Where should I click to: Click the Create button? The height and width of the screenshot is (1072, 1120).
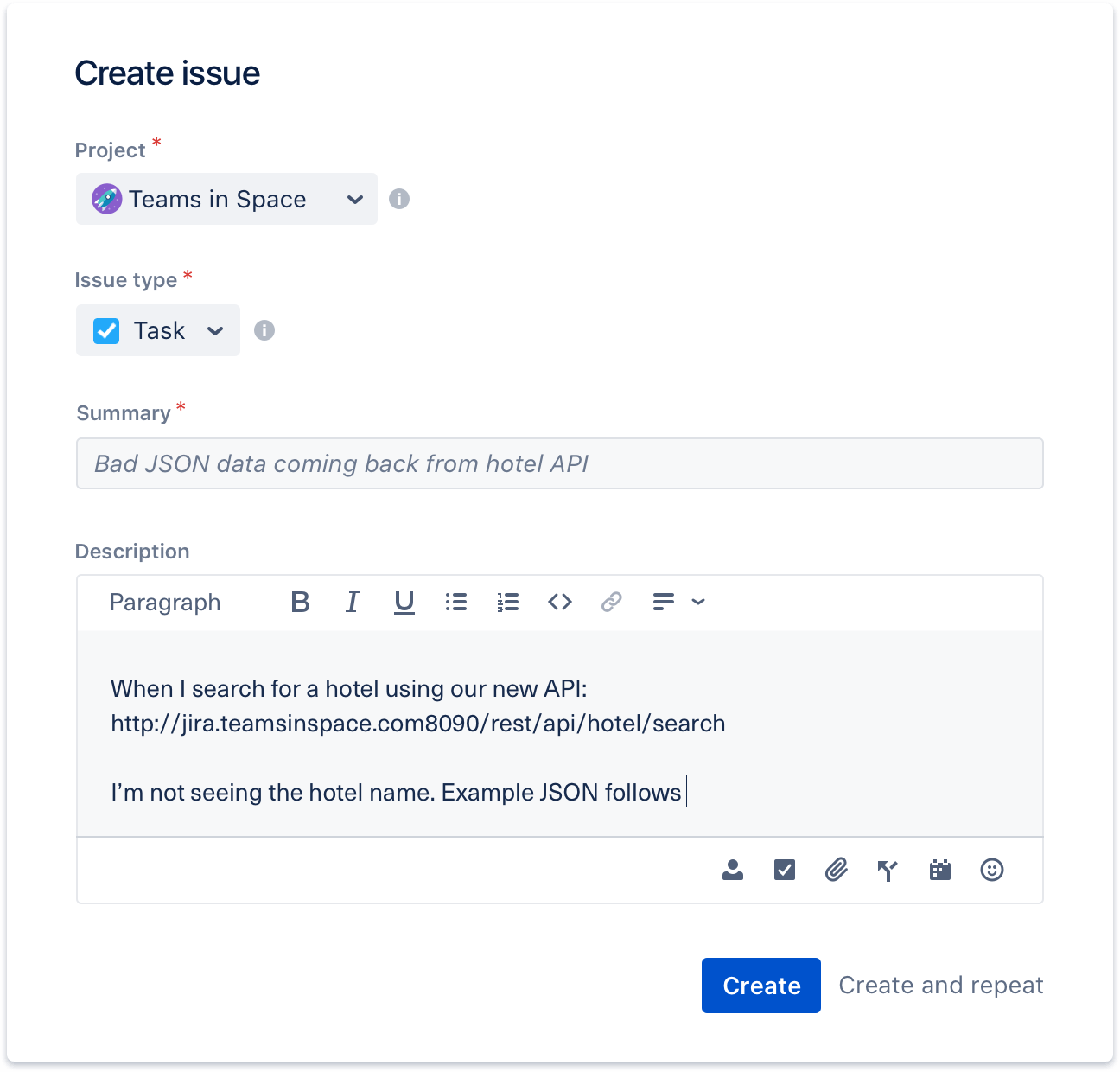(x=760, y=985)
